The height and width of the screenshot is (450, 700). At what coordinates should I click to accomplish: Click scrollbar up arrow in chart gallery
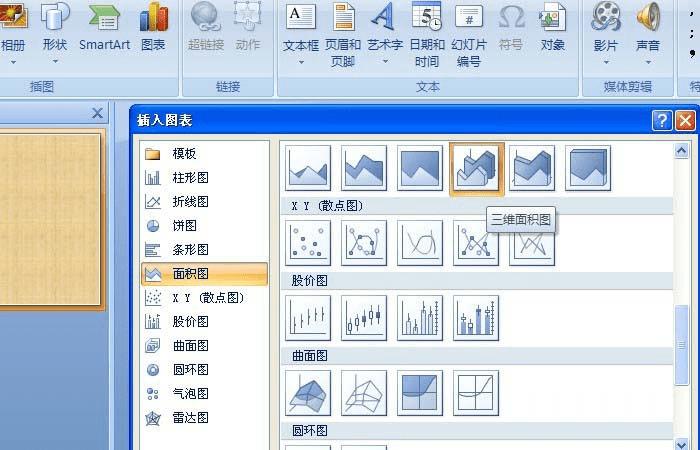tap(681, 151)
